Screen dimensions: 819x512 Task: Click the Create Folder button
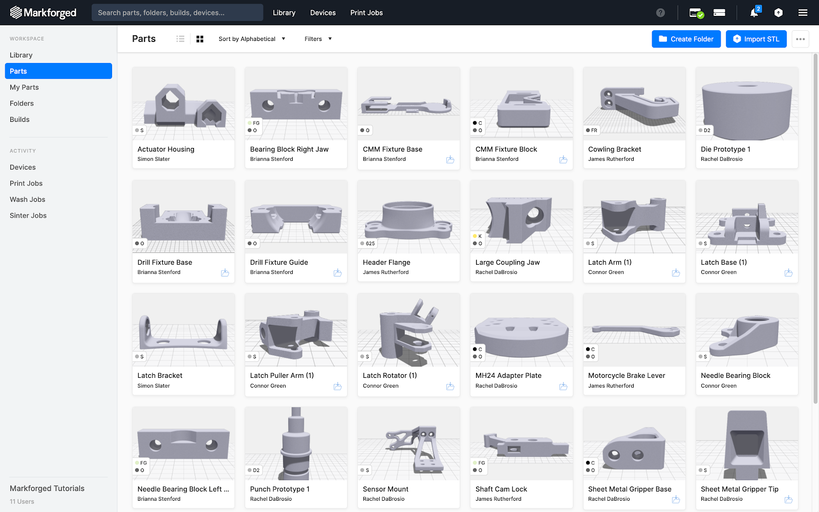click(x=686, y=39)
